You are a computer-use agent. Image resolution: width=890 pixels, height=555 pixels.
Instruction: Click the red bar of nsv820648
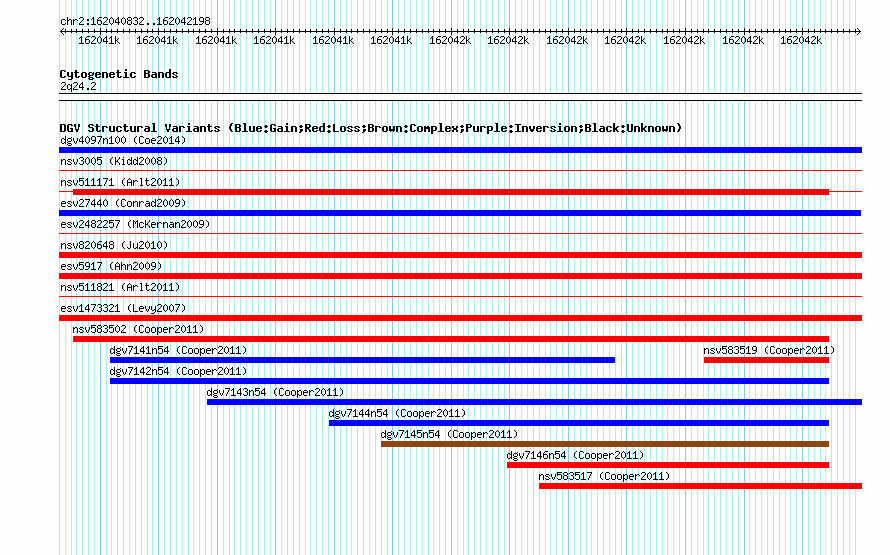tap(460, 255)
